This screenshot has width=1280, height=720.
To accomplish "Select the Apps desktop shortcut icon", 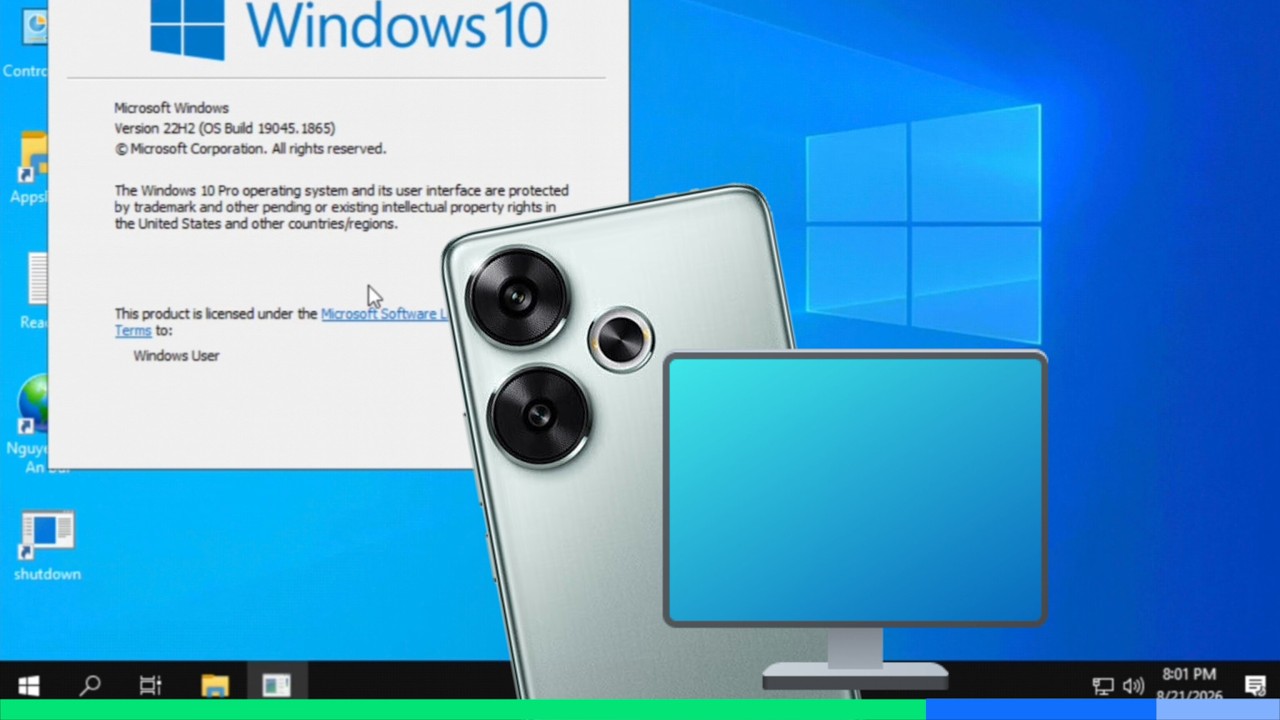I will pyautogui.click(x=30, y=168).
